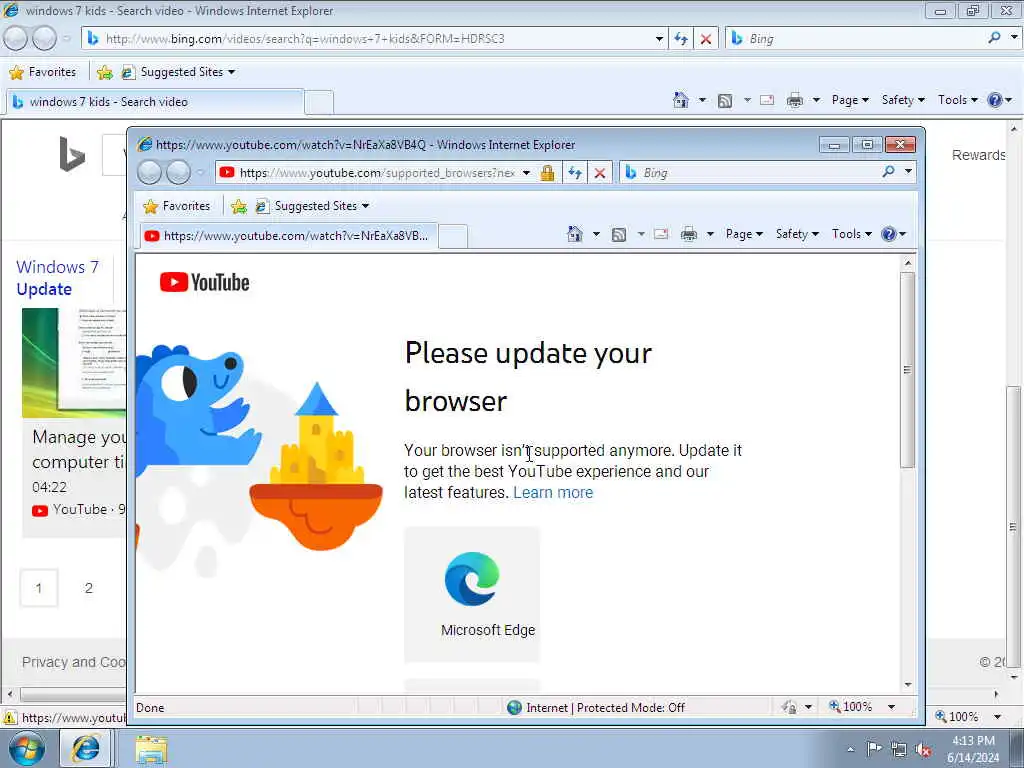
Task: Click Help icon in Bing IE window
Action: pos(995,100)
